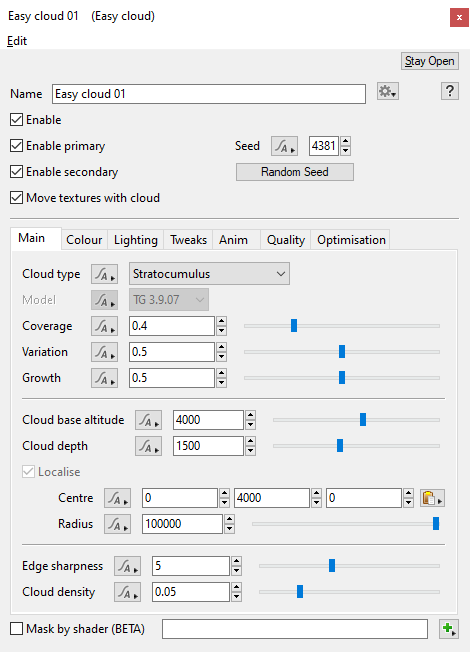Open animation button for Cloud base altitude
The width and height of the screenshot is (470, 652).
pyautogui.click(x=148, y=420)
